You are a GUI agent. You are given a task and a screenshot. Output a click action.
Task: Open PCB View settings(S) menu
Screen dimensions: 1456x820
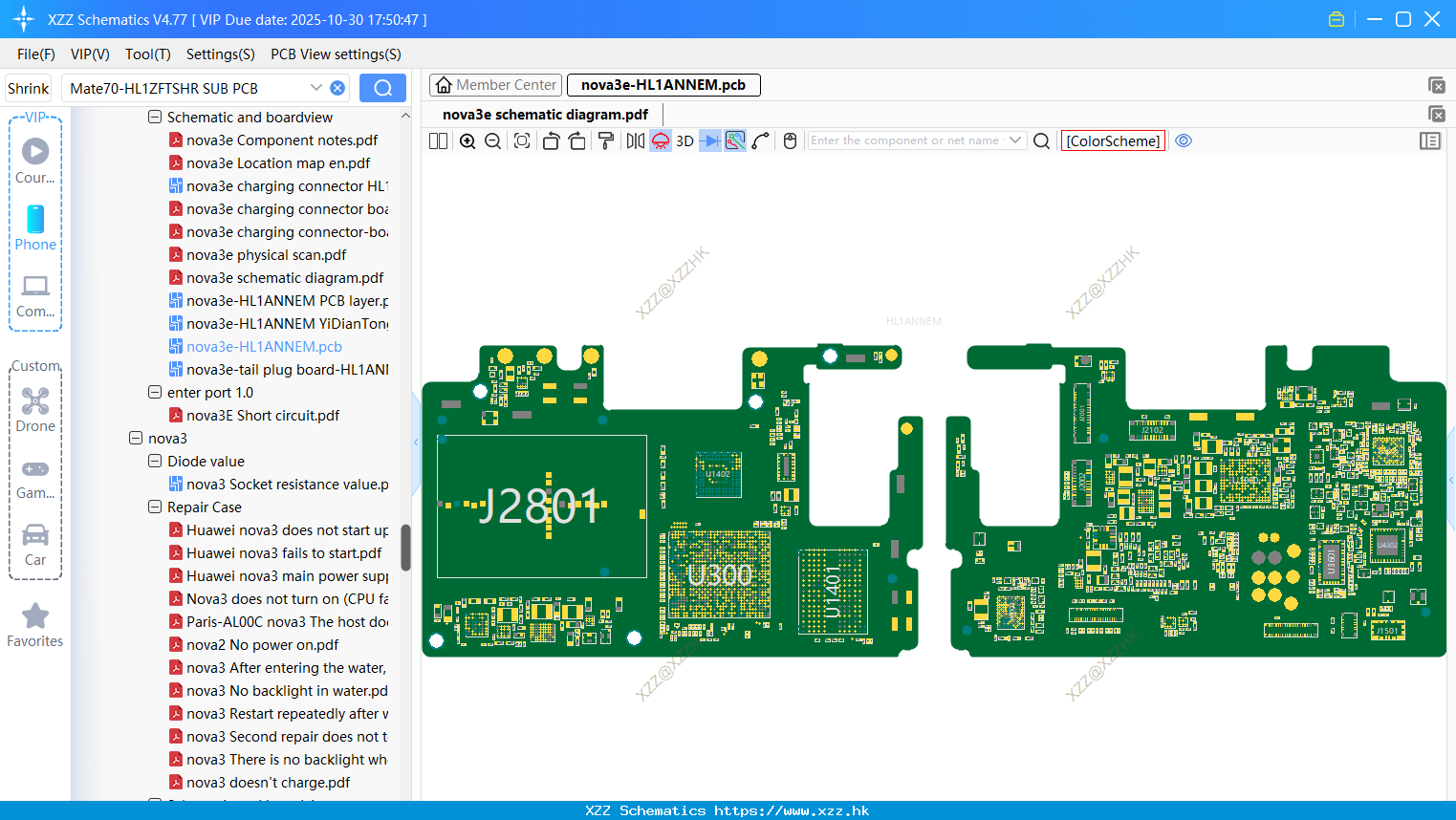(x=336, y=54)
